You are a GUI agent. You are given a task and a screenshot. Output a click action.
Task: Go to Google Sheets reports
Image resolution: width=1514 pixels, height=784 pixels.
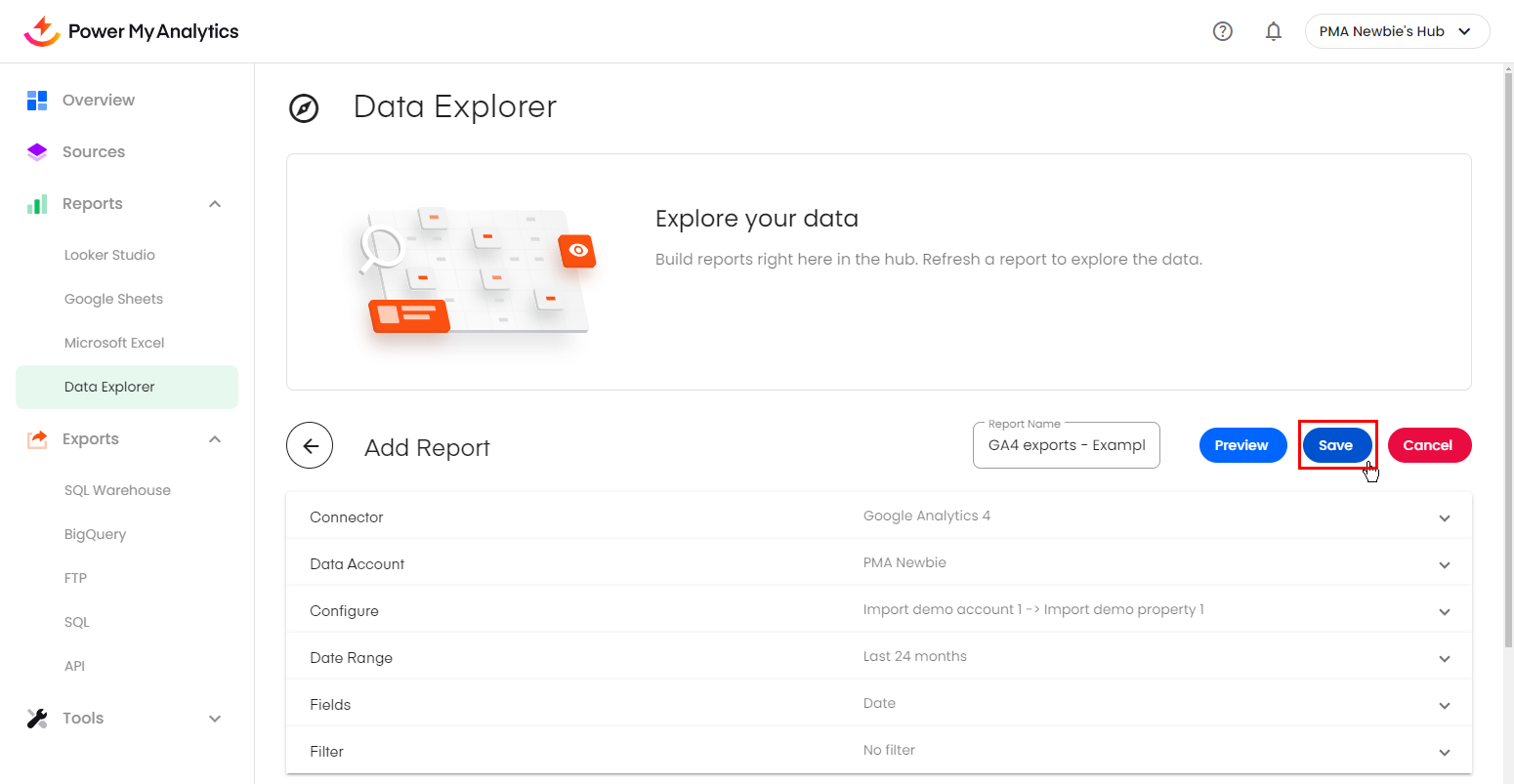pyautogui.click(x=113, y=299)
